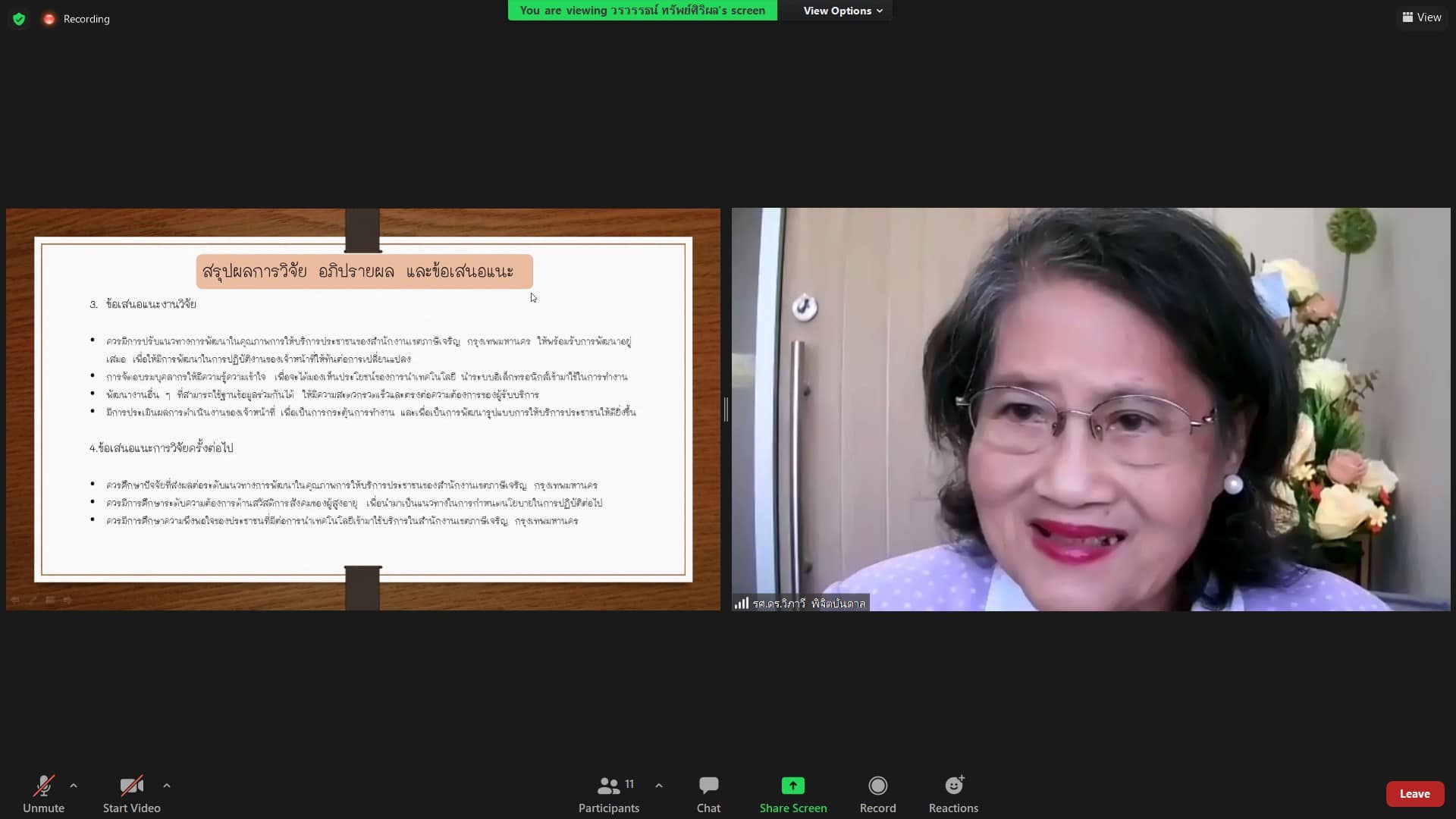
Task: Expand the arrow next to Participants
Action: click(x=659, y=786)
